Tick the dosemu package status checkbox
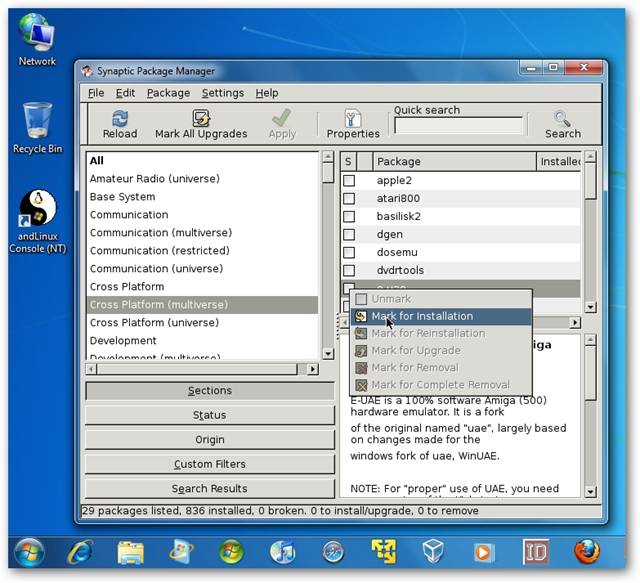640x583 pixels. coord(349,252)
